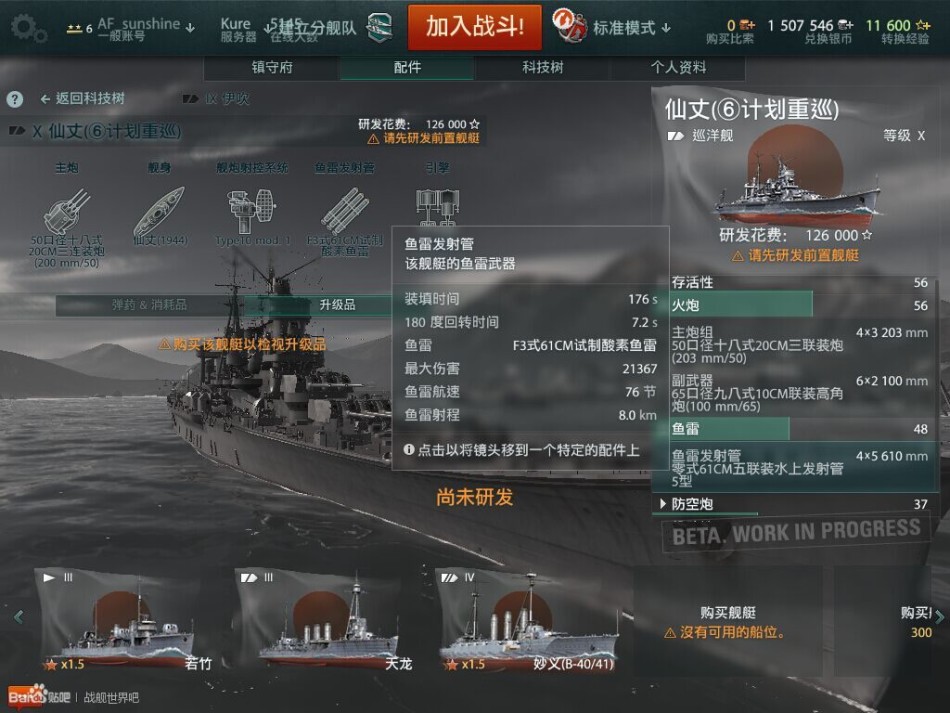Switch to the 镇守府 tab
Screen dimensions: 950x713
[271, 67]
